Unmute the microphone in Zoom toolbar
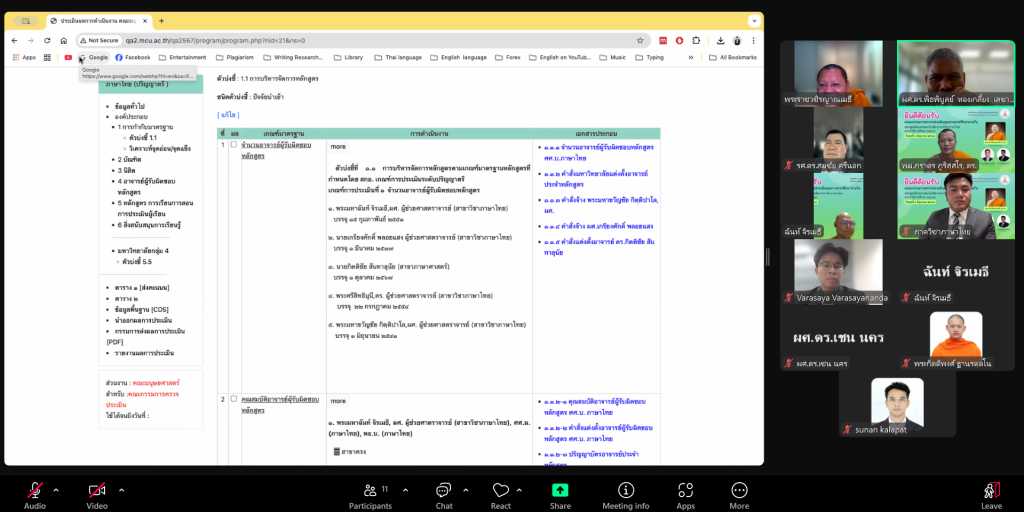The width and height of the screenshot is (1024, 512). [x=35, y=490]
